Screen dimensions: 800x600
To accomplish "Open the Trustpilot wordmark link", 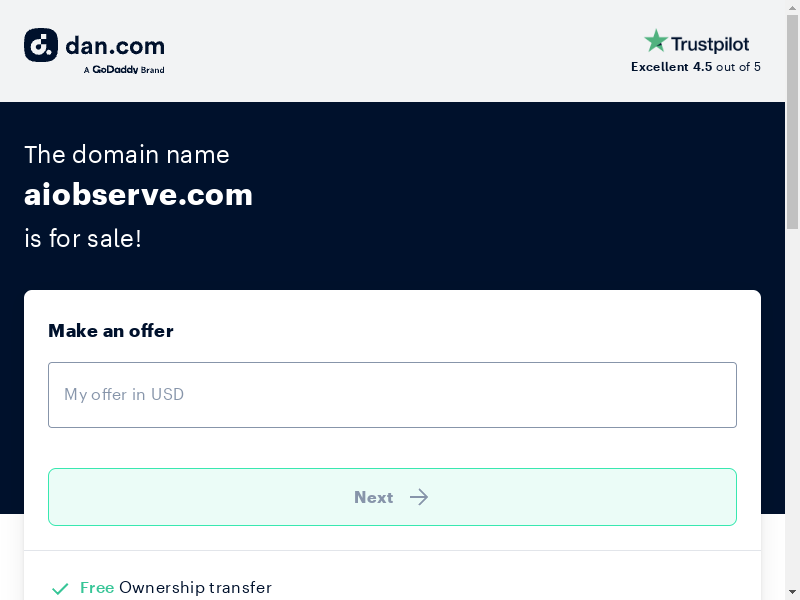I will pyautogui.click(x=710, y=44).
